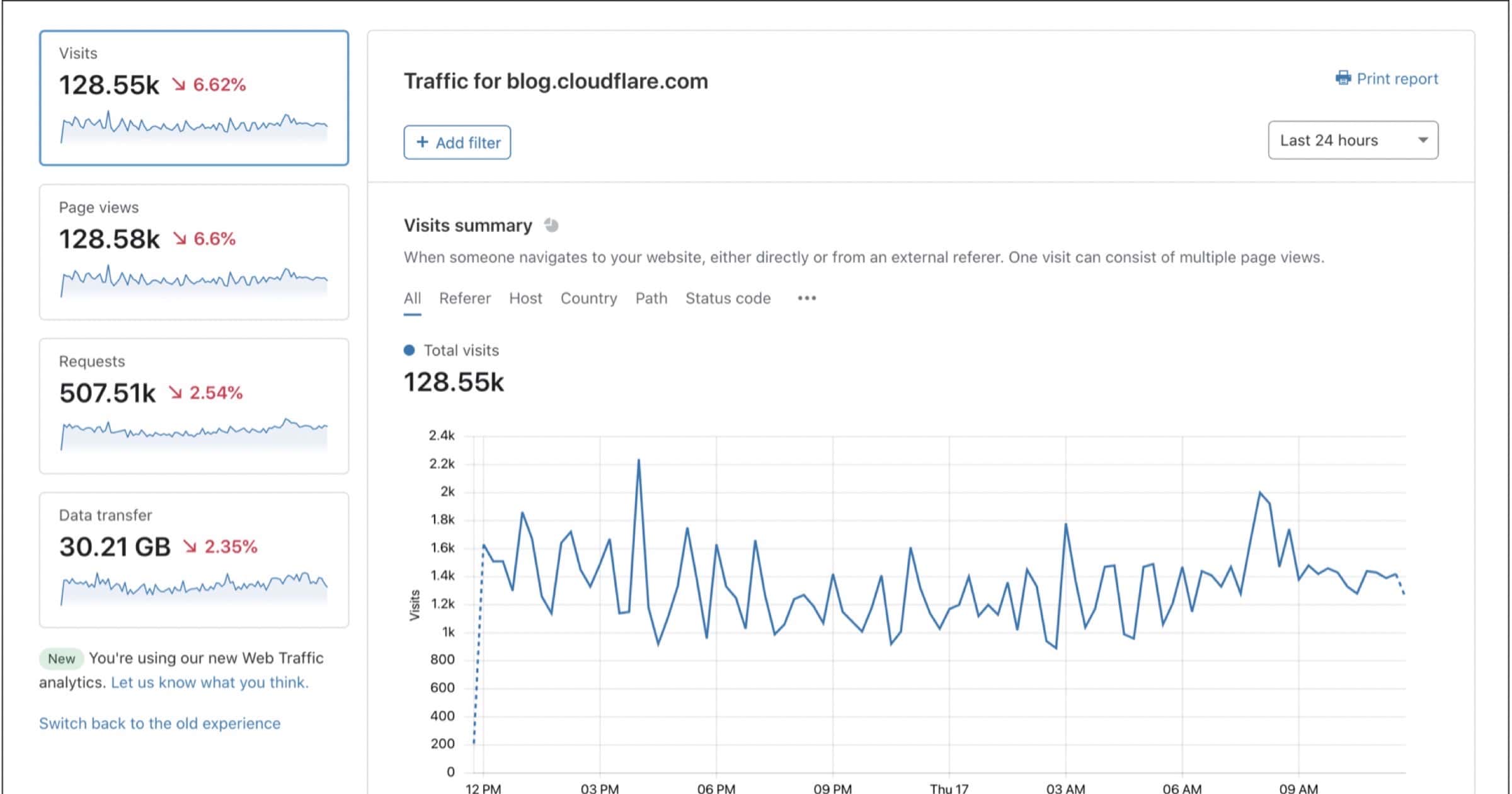The height and width of the screenshot is (794, 1512).
Task: Open Let us know what you think link
Action: tap(210, 682)
